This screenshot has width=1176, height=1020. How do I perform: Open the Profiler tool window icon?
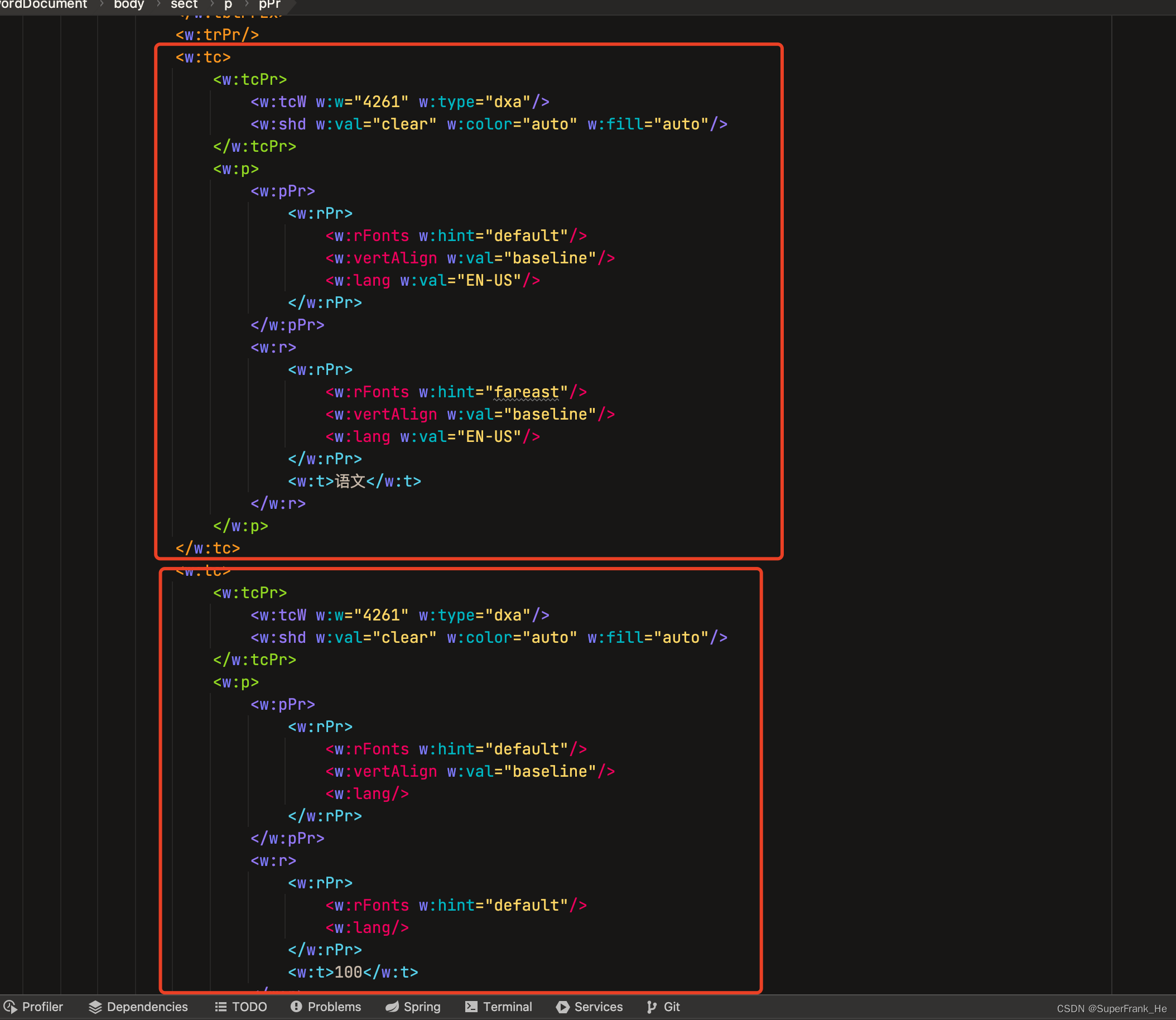(x=10, y=1007)
